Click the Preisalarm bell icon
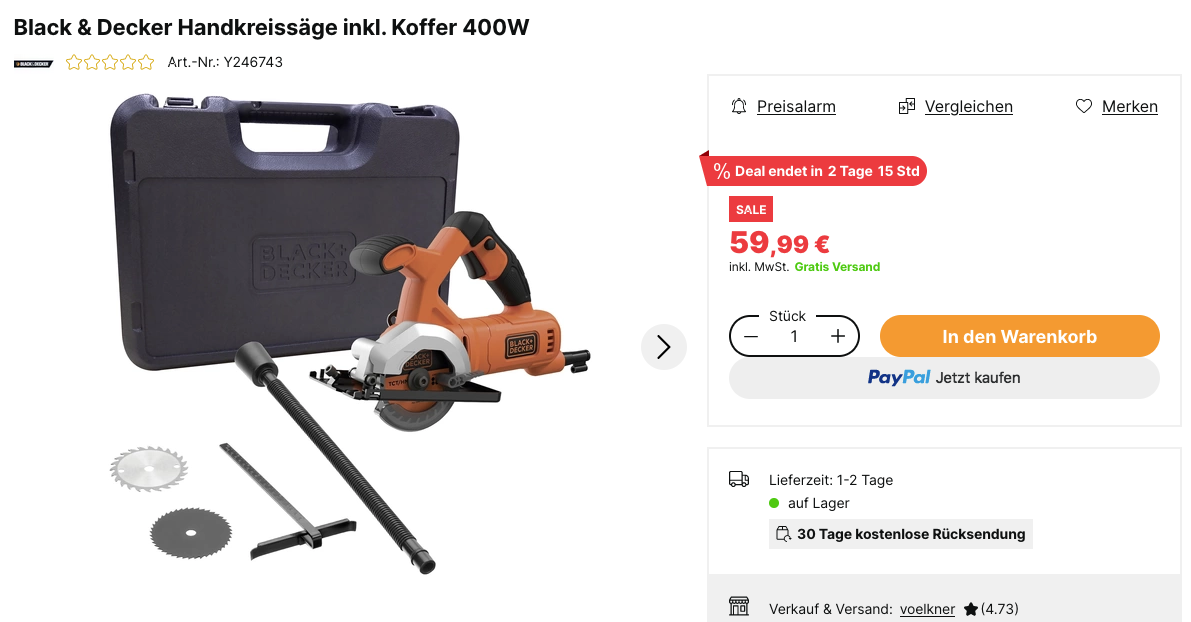Viewport: 1191px width, 622px height. click(738, 106)
